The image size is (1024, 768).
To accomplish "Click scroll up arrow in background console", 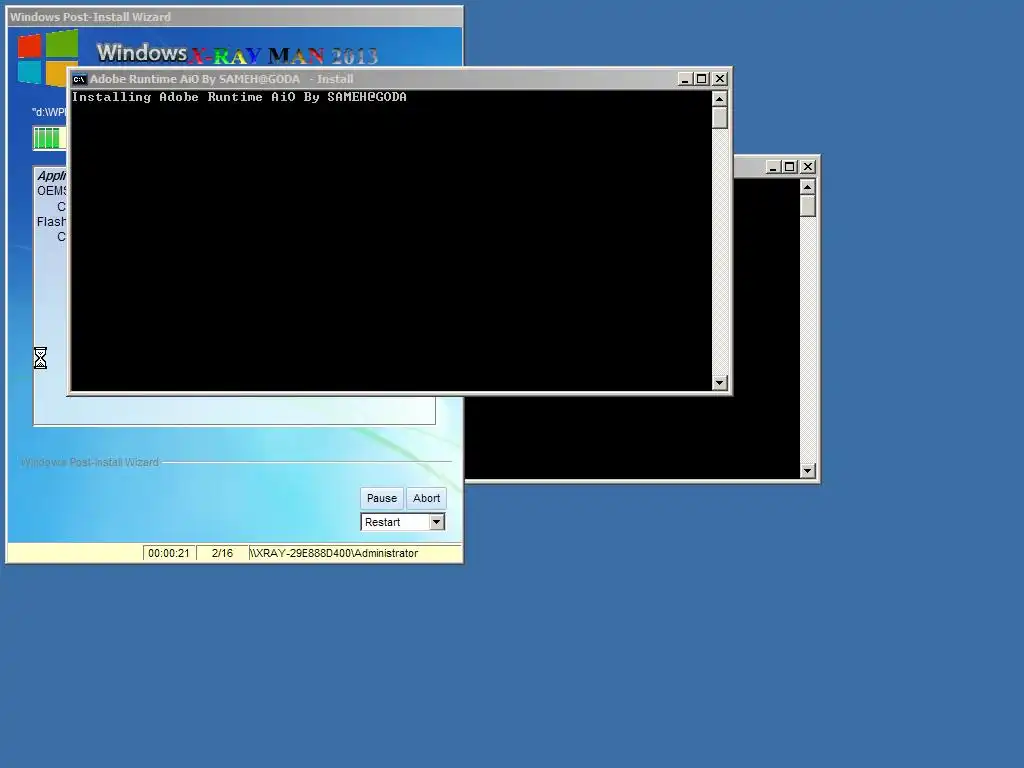I will [808, 187].
